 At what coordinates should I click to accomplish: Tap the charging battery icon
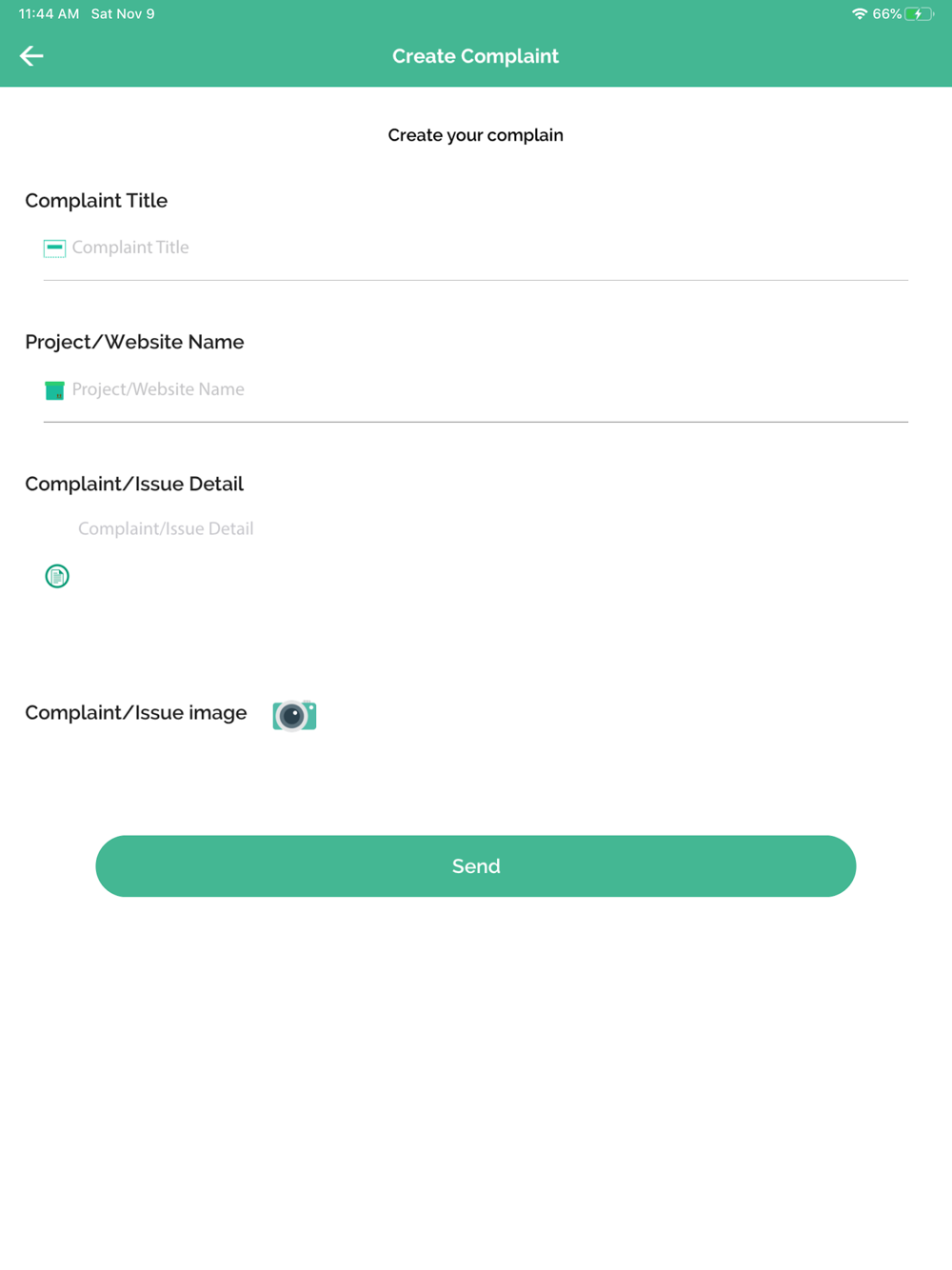pos(919,14)
